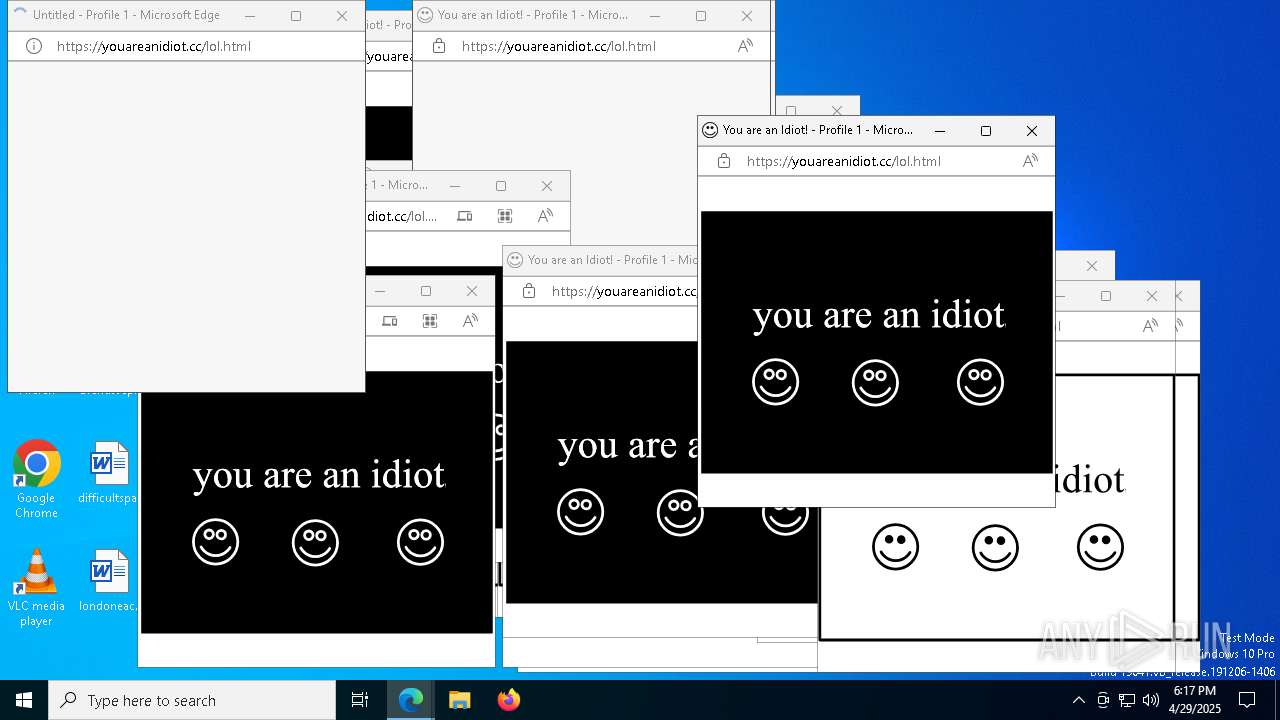Open the difficultspa Word document icon
The height and width of the screenshot is (720, 1280).
tap(108, 473)
